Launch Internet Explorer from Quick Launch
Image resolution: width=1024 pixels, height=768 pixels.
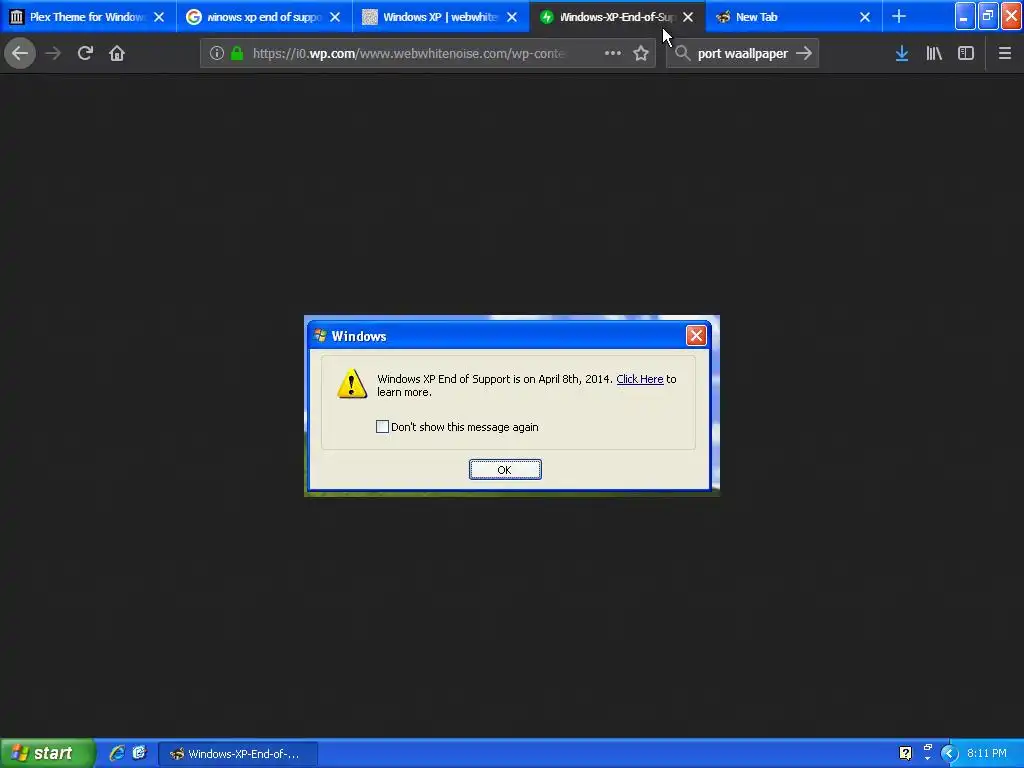[x=117, y=753]
